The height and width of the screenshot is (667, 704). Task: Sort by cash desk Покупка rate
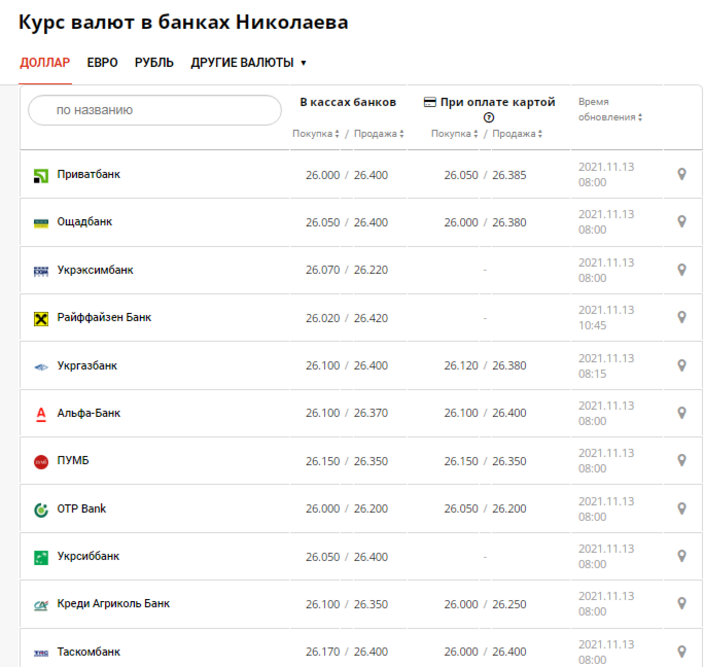point(316,134)
